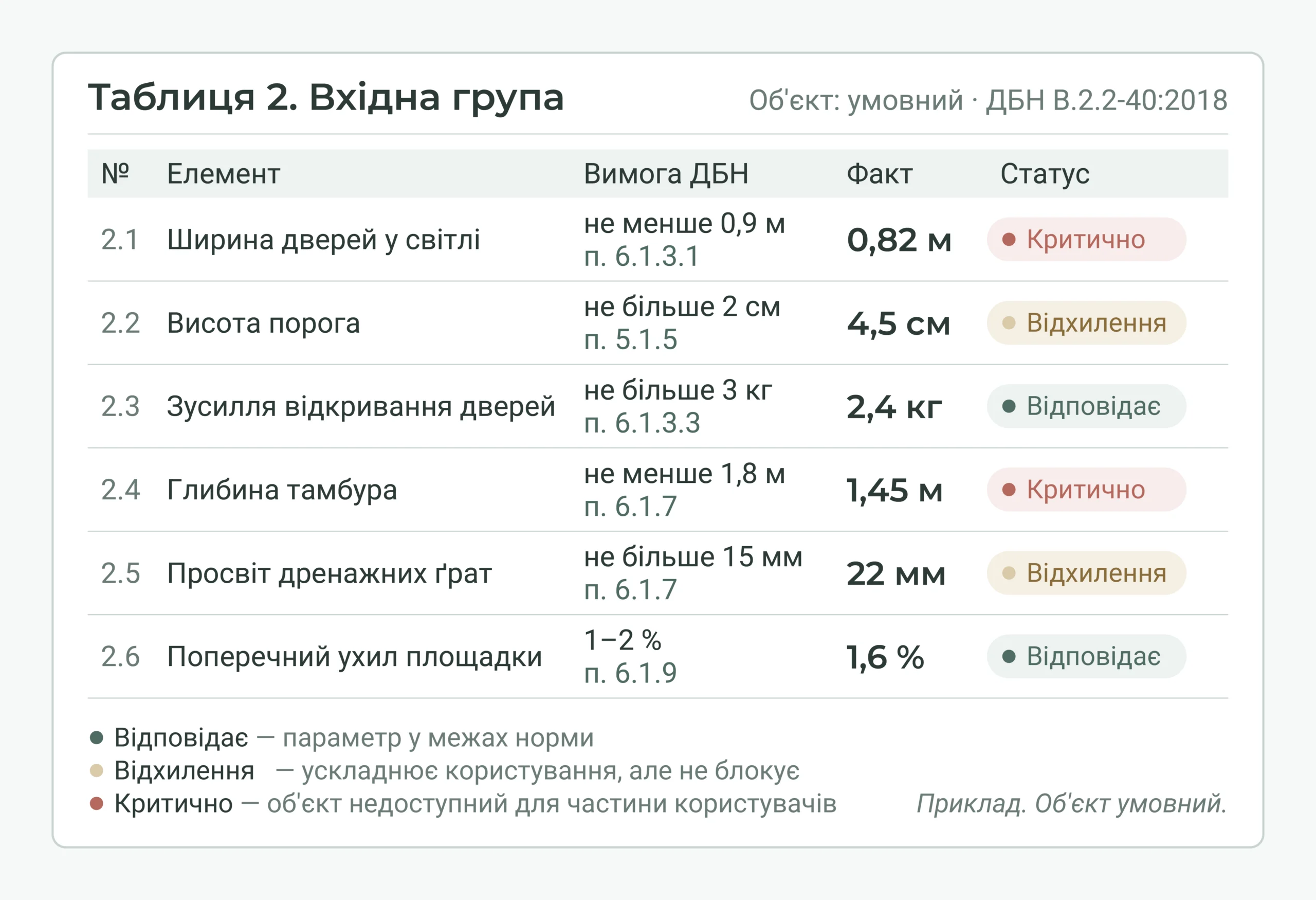The height and width of the screenshot is (900, 1316).
Task: Click the 'Вимога ДБН' column header
Action: pos(666,173)
